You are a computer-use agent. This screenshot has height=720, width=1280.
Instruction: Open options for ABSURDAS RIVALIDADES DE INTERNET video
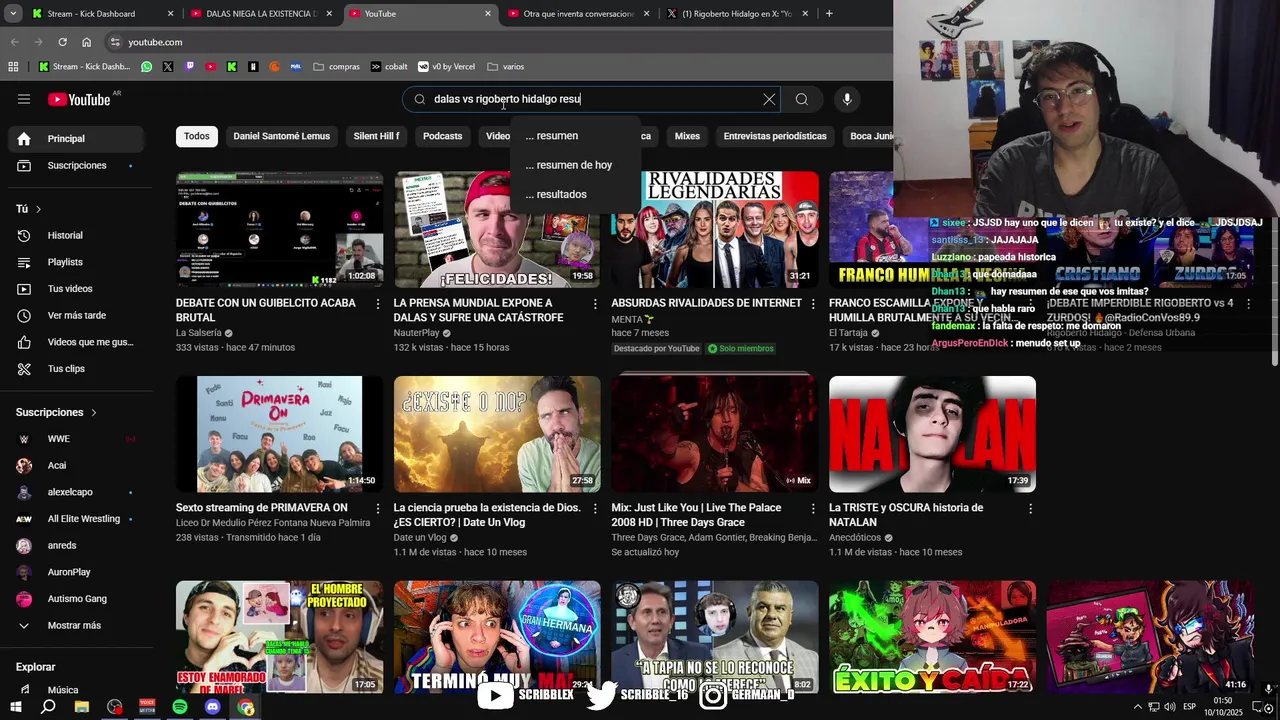click(813, 303)
